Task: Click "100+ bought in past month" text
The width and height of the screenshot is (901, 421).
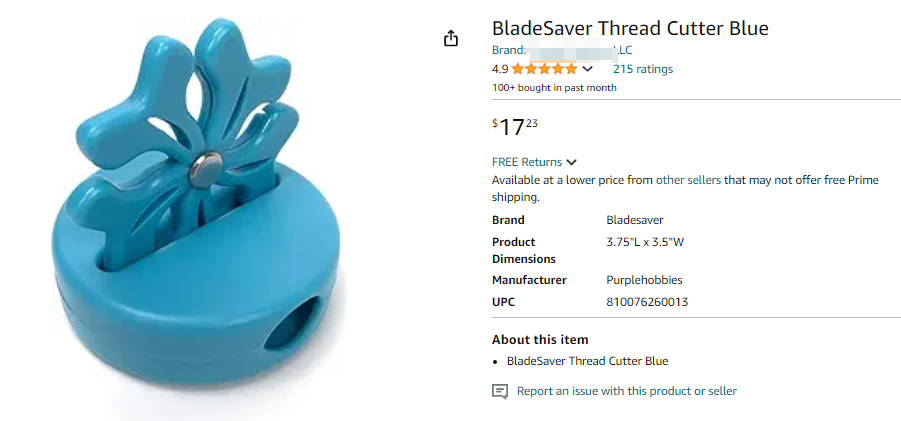Action: pos(554,87)
